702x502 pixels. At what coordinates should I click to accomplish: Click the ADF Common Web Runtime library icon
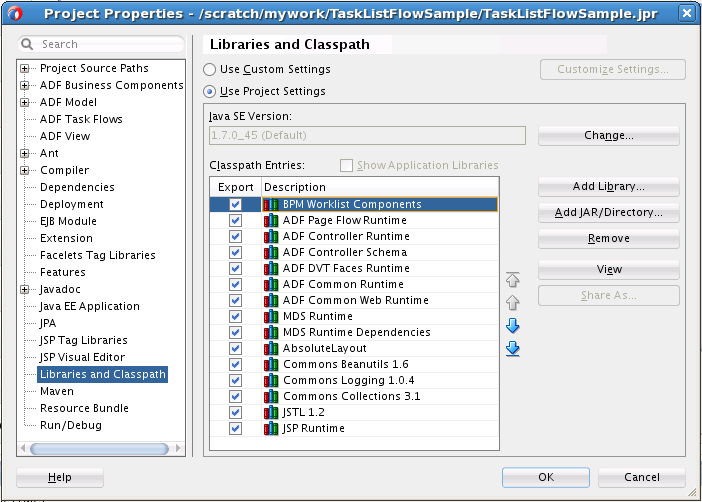pyautogui.click(x=271, y=300)
